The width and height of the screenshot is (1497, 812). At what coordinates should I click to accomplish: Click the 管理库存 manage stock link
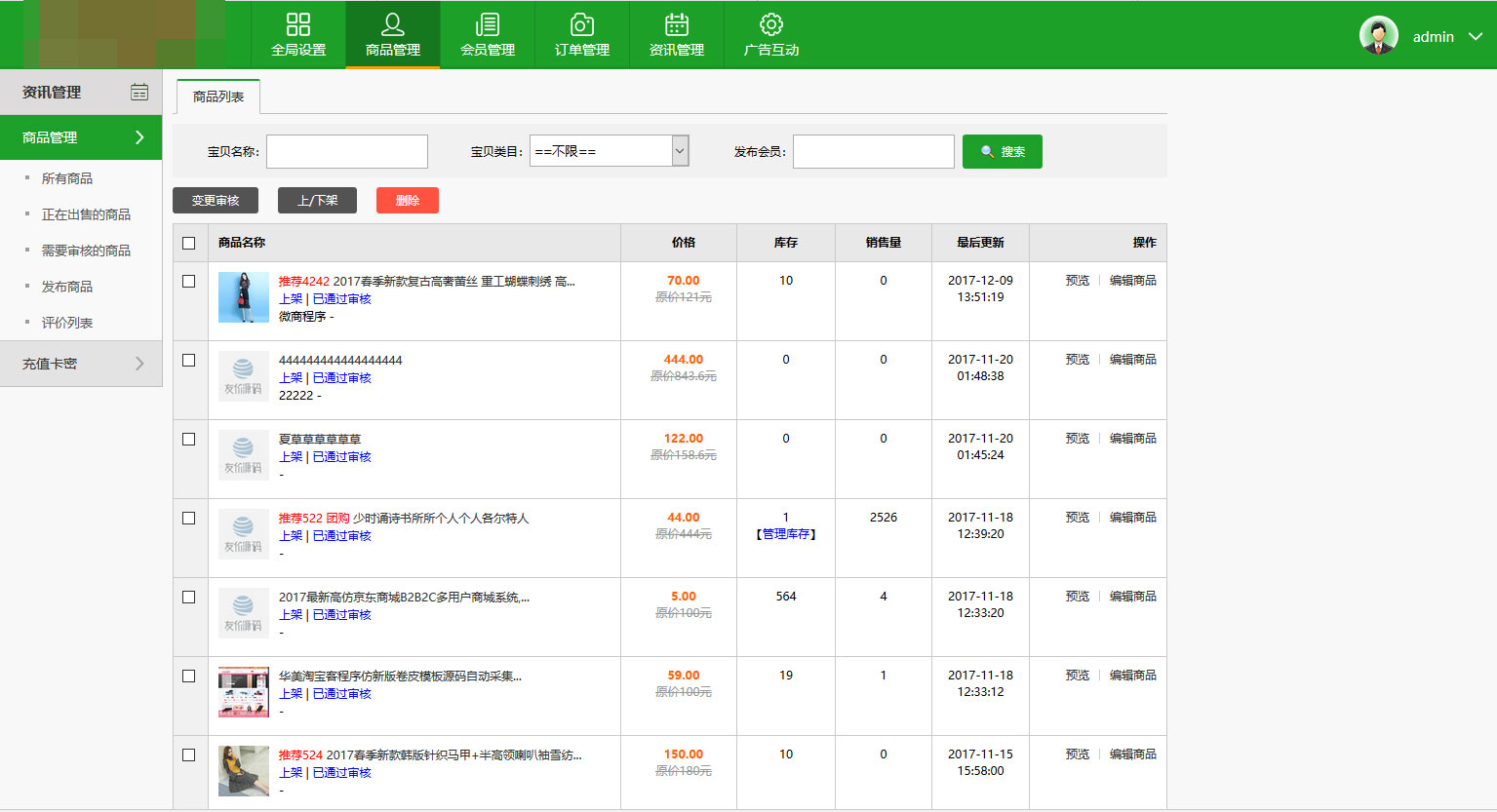pos(786,534)
